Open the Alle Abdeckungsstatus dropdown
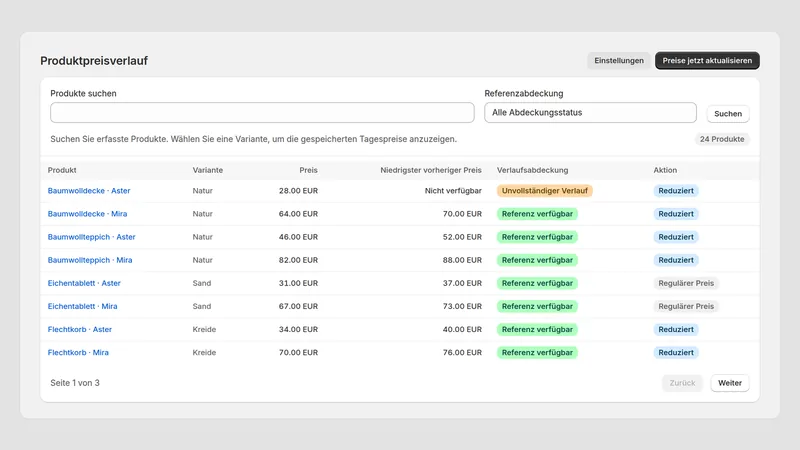Image resolution: width=800 pixels, height=450 pixels. [x=590, y=113]
